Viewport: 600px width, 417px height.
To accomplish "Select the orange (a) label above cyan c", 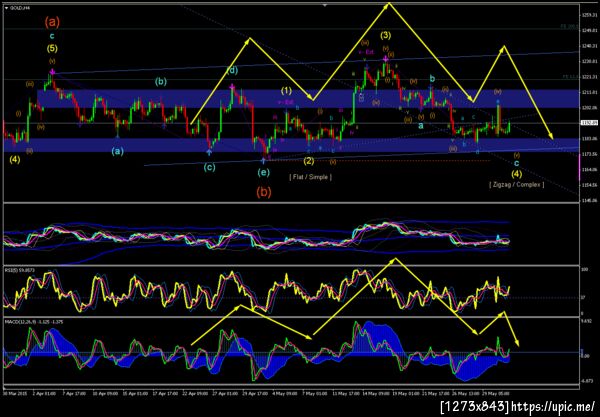I will pyautogui.click(x=52, y=22).
